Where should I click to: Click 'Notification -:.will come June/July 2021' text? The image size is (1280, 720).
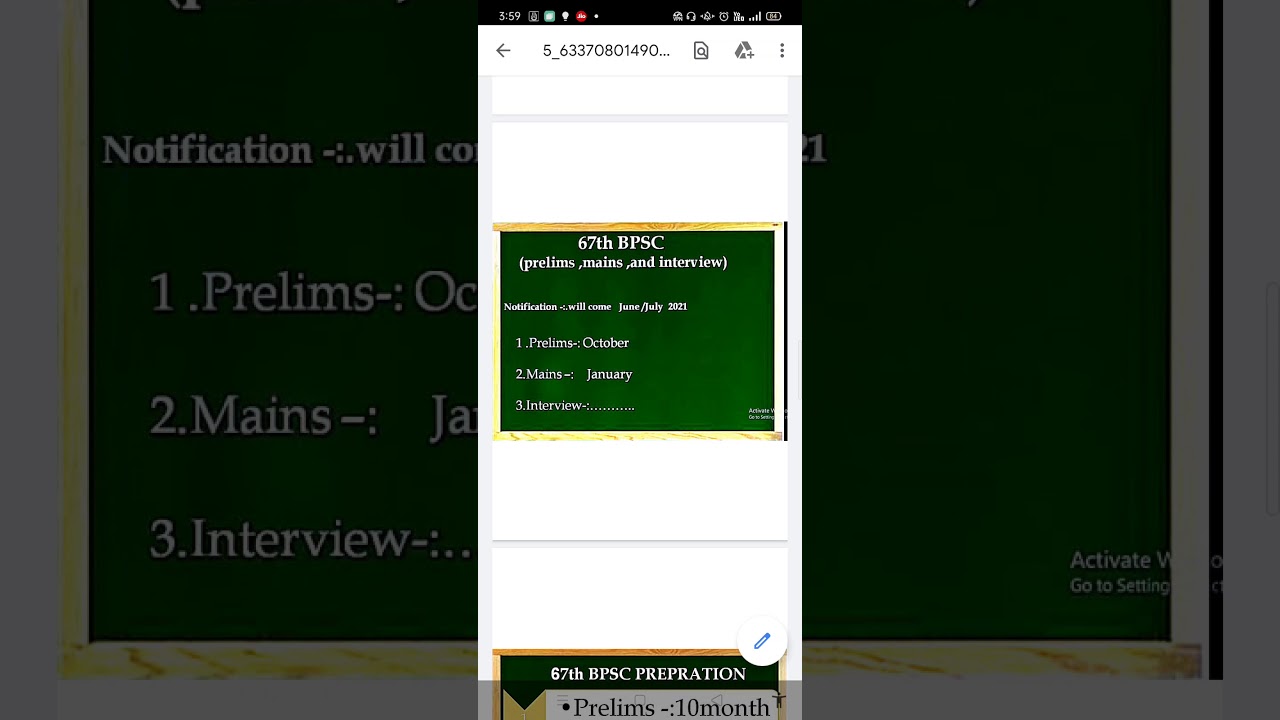point(595,306)
